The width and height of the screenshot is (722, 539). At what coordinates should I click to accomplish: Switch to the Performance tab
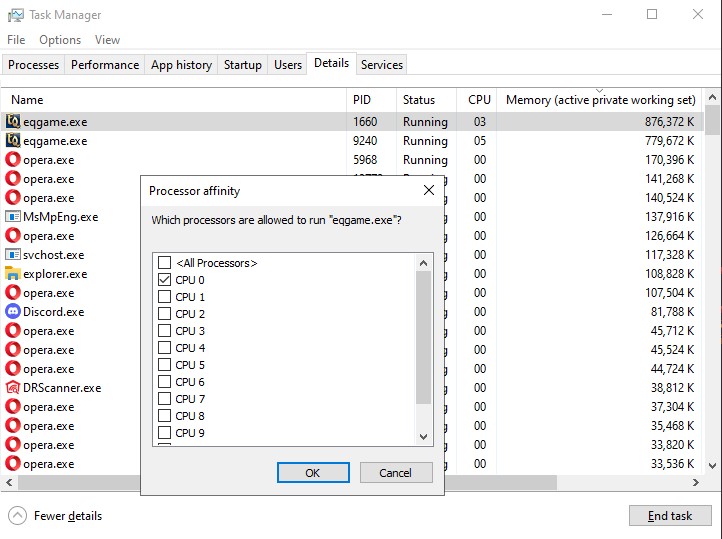(105, 65)
